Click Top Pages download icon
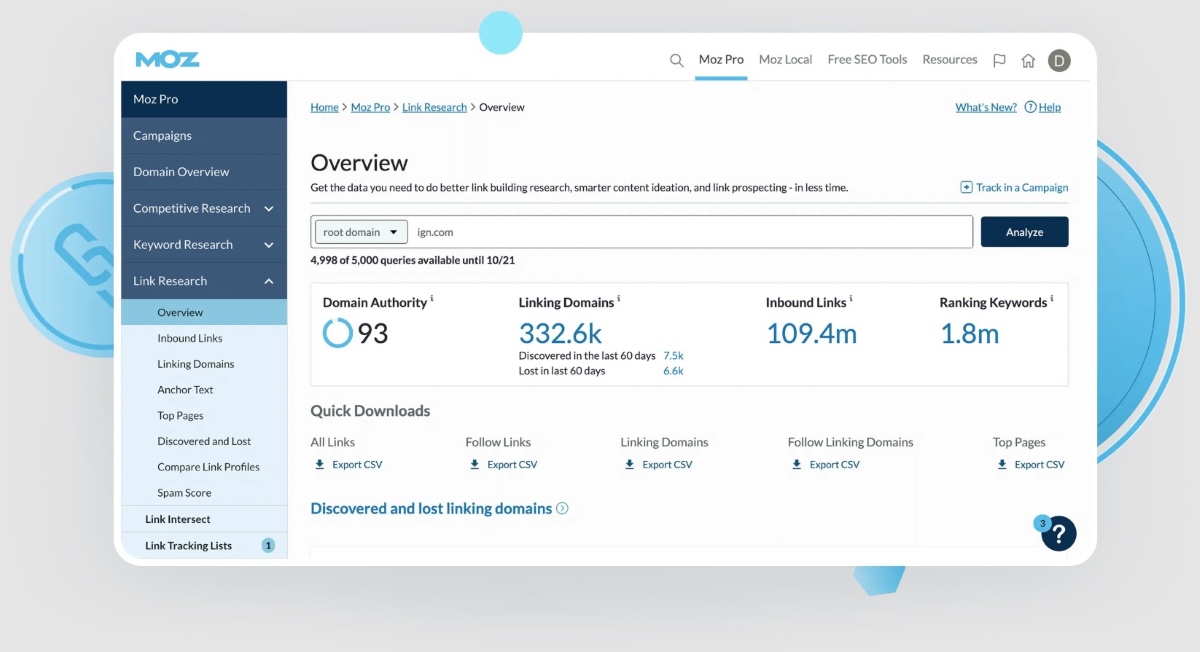 [x=1002, y=464]
